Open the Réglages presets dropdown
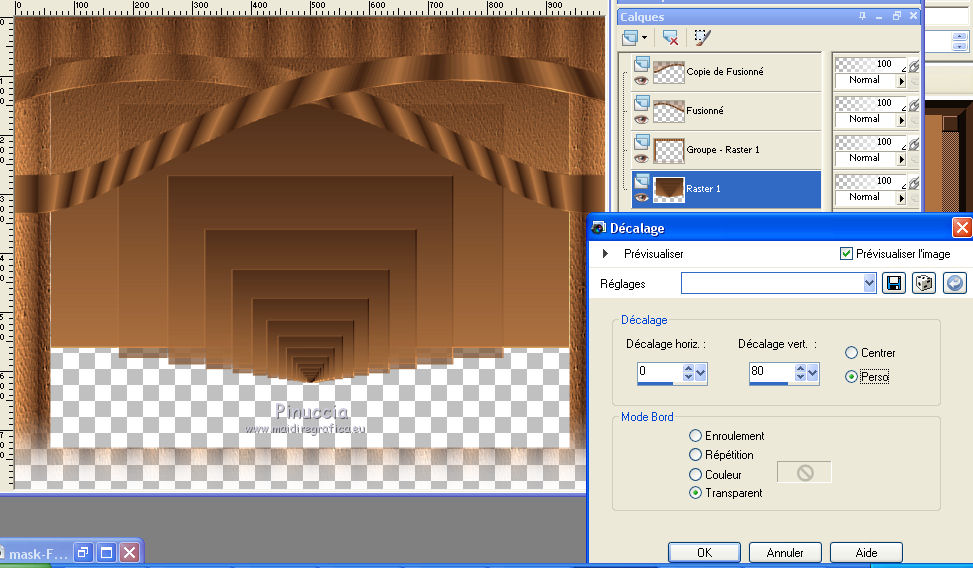Image resolution: width=973 pixels, height=568 pixels. [869, 284]
